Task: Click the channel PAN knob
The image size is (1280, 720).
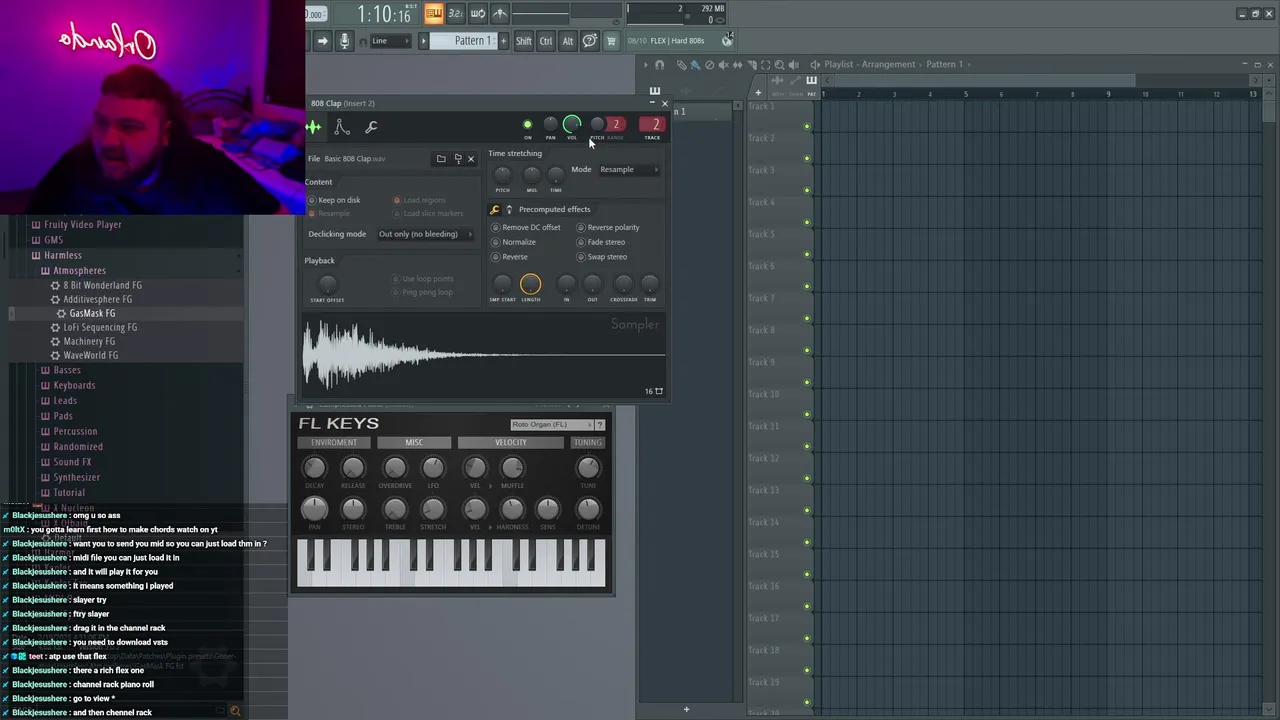Action: coord(550,124)
